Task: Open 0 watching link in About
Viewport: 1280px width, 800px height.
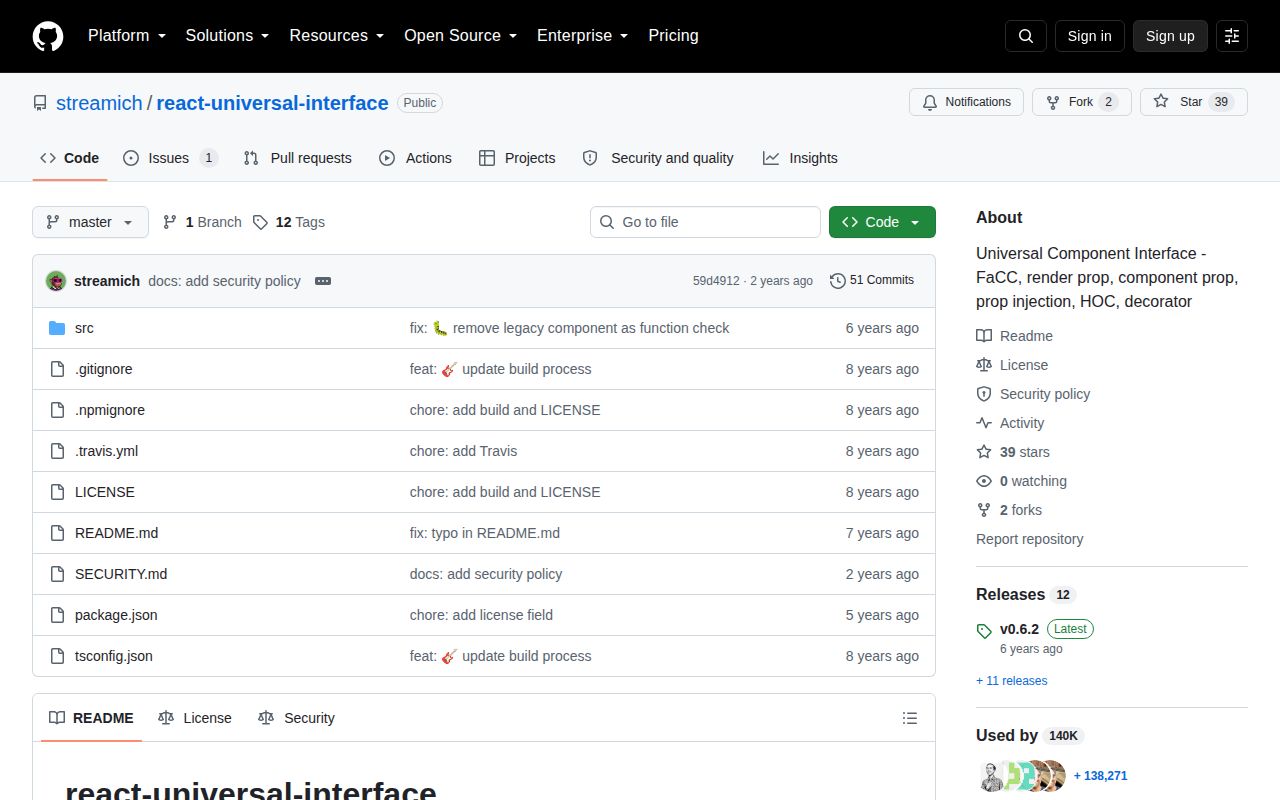Action: pos(1022,481)
